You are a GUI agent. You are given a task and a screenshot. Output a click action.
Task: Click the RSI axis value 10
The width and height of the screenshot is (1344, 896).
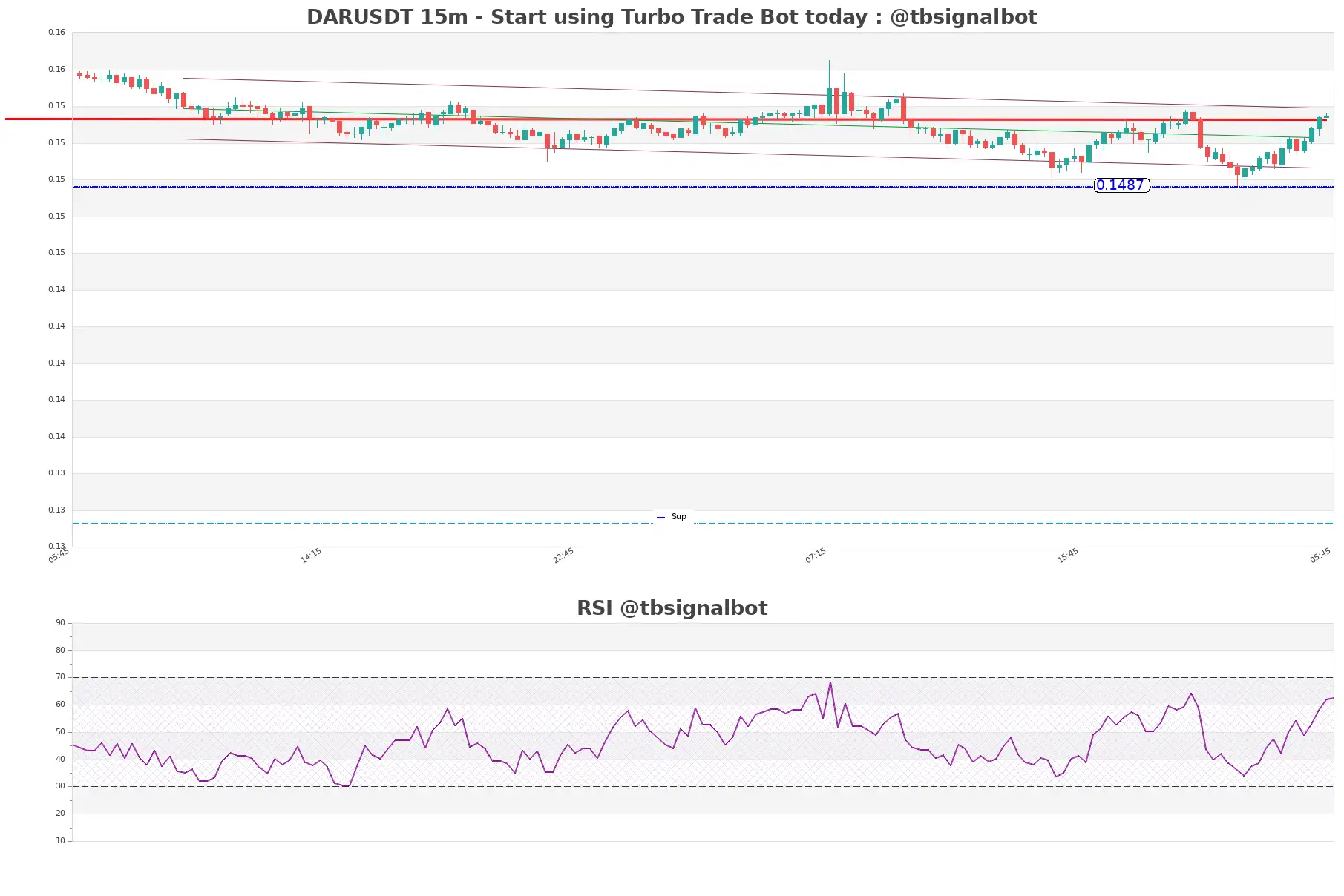point(60,841)
